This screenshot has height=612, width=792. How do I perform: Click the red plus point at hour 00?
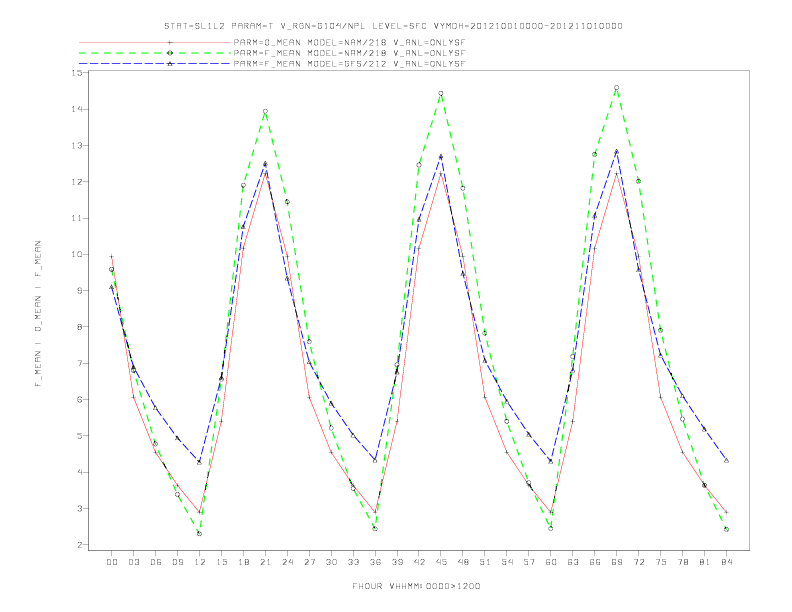(112, 257)
